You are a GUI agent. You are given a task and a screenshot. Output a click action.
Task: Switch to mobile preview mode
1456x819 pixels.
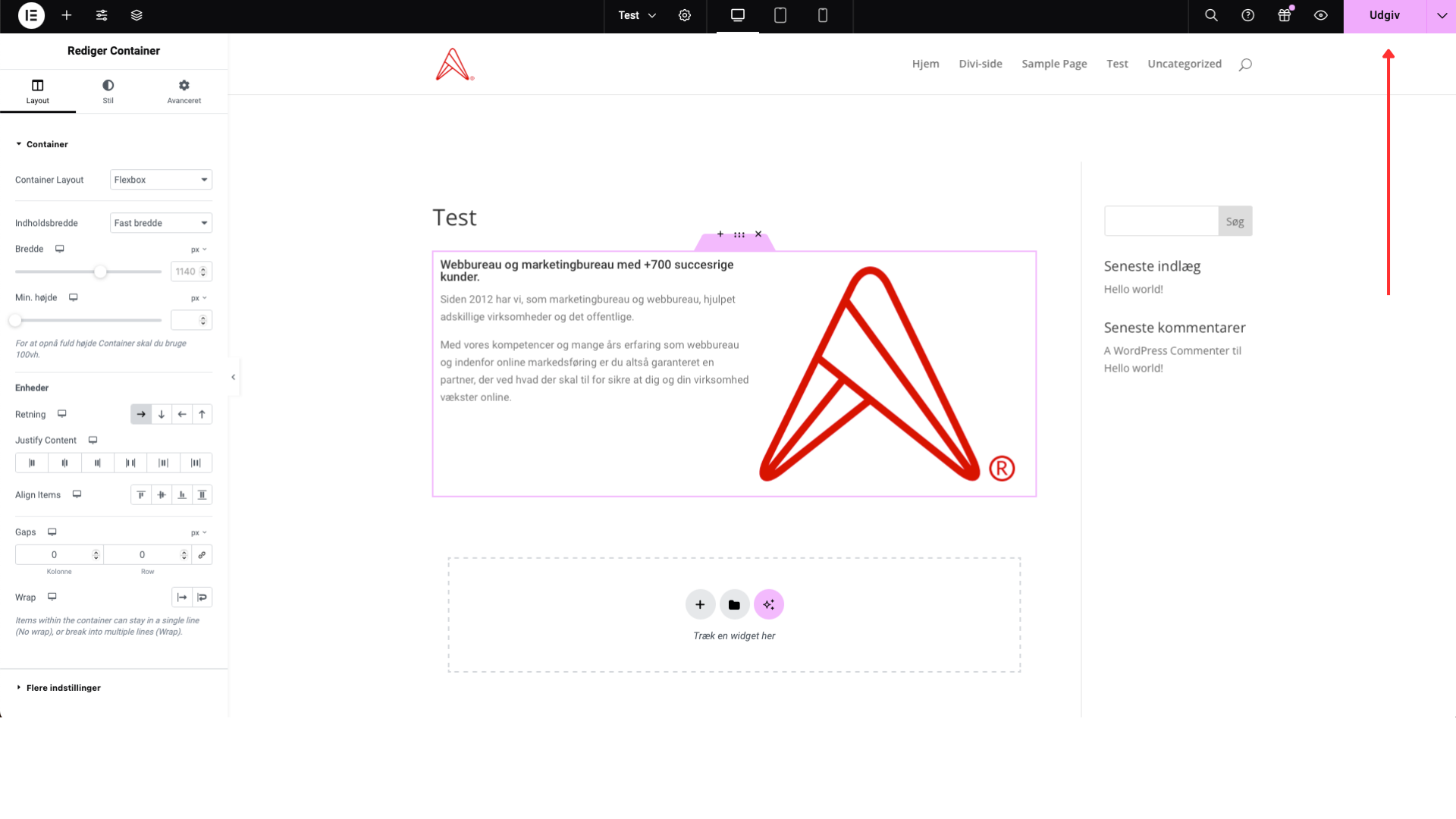(x=823, y=15)
